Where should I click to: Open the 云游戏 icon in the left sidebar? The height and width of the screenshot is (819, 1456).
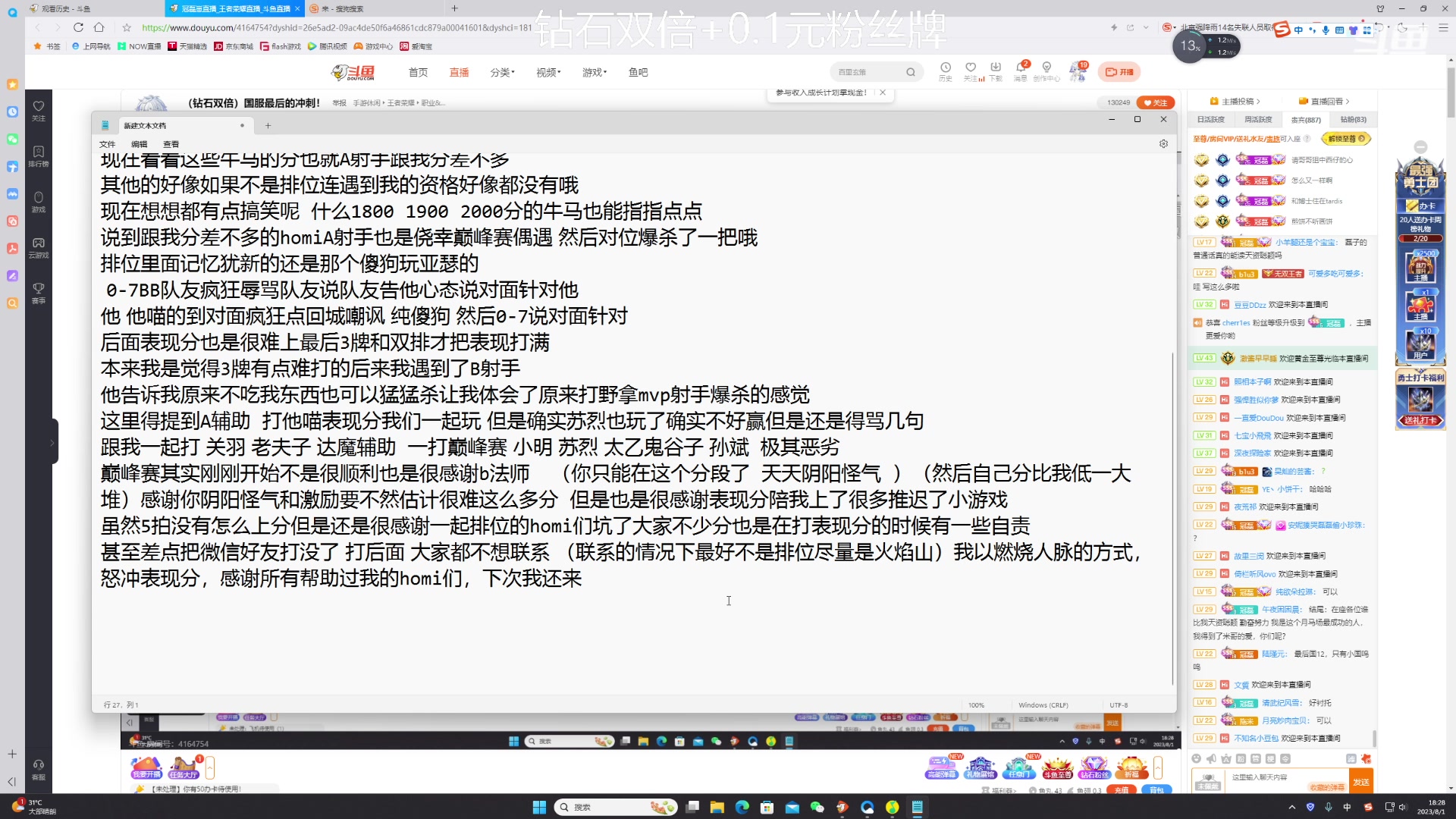39,247
